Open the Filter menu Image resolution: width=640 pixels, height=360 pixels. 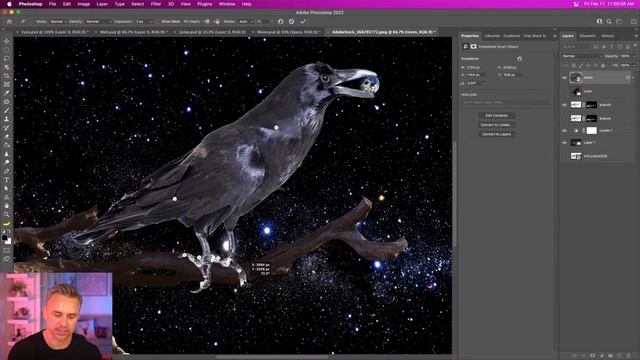tap(156, 4)
